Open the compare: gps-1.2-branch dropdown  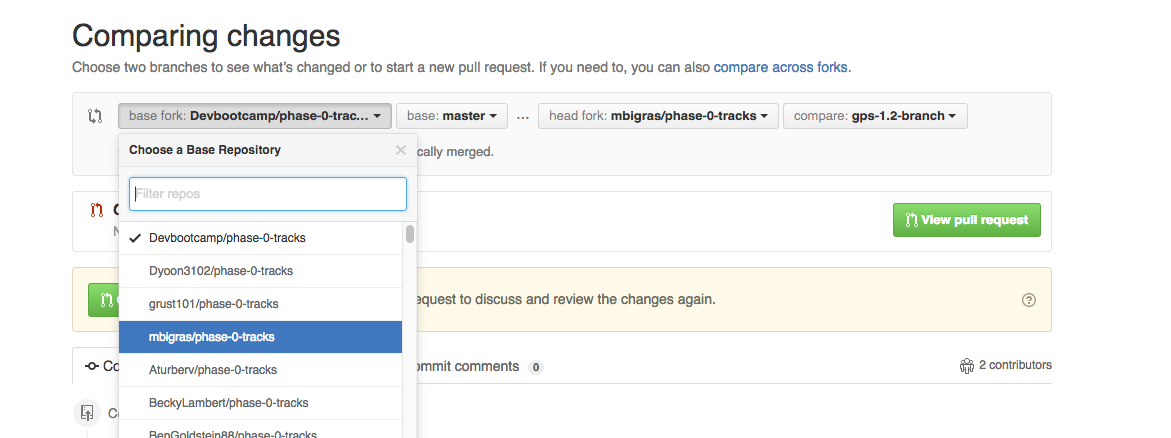(x=875, y=116)
